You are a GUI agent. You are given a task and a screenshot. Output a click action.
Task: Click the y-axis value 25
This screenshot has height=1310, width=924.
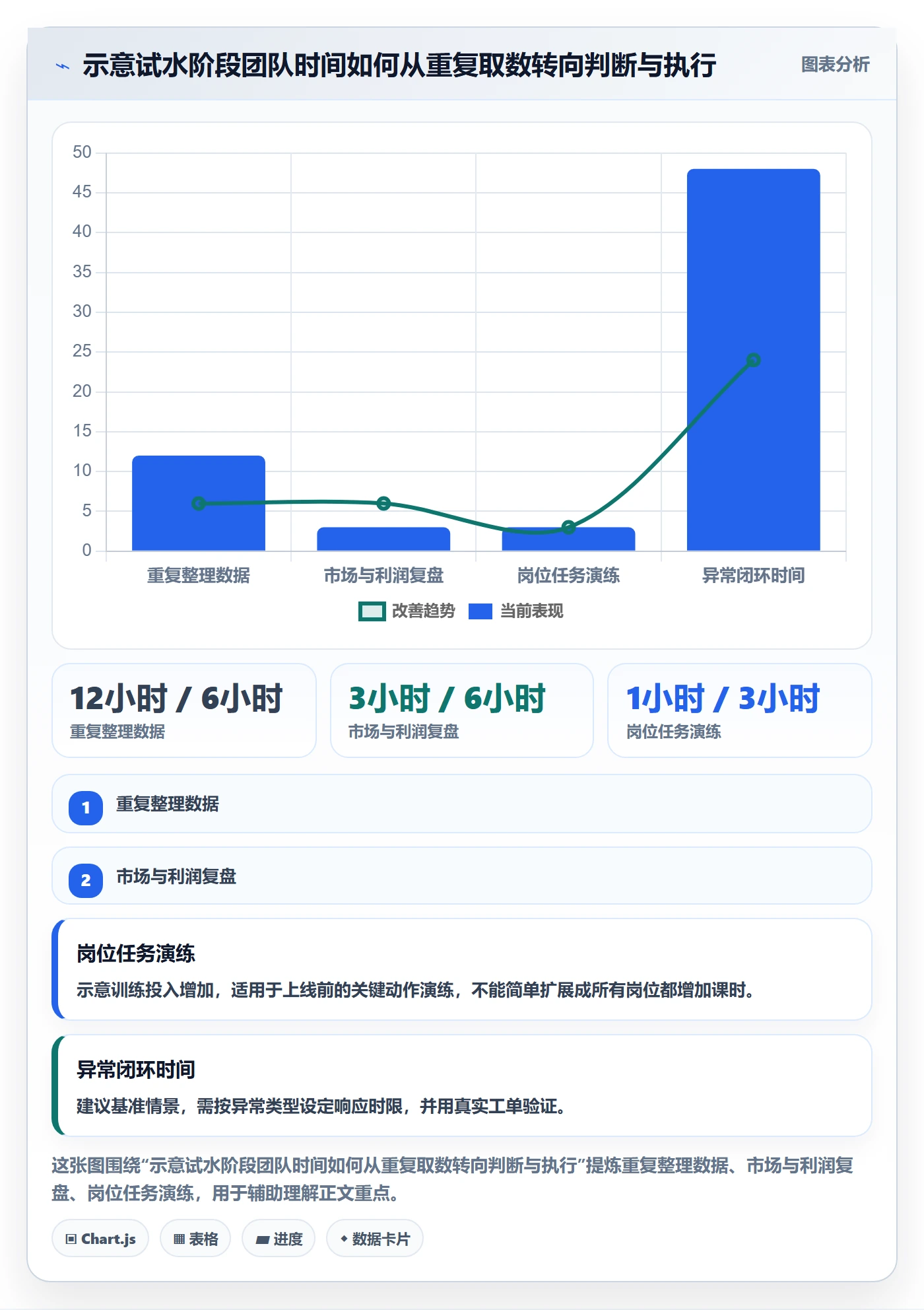tap(82, 351)
